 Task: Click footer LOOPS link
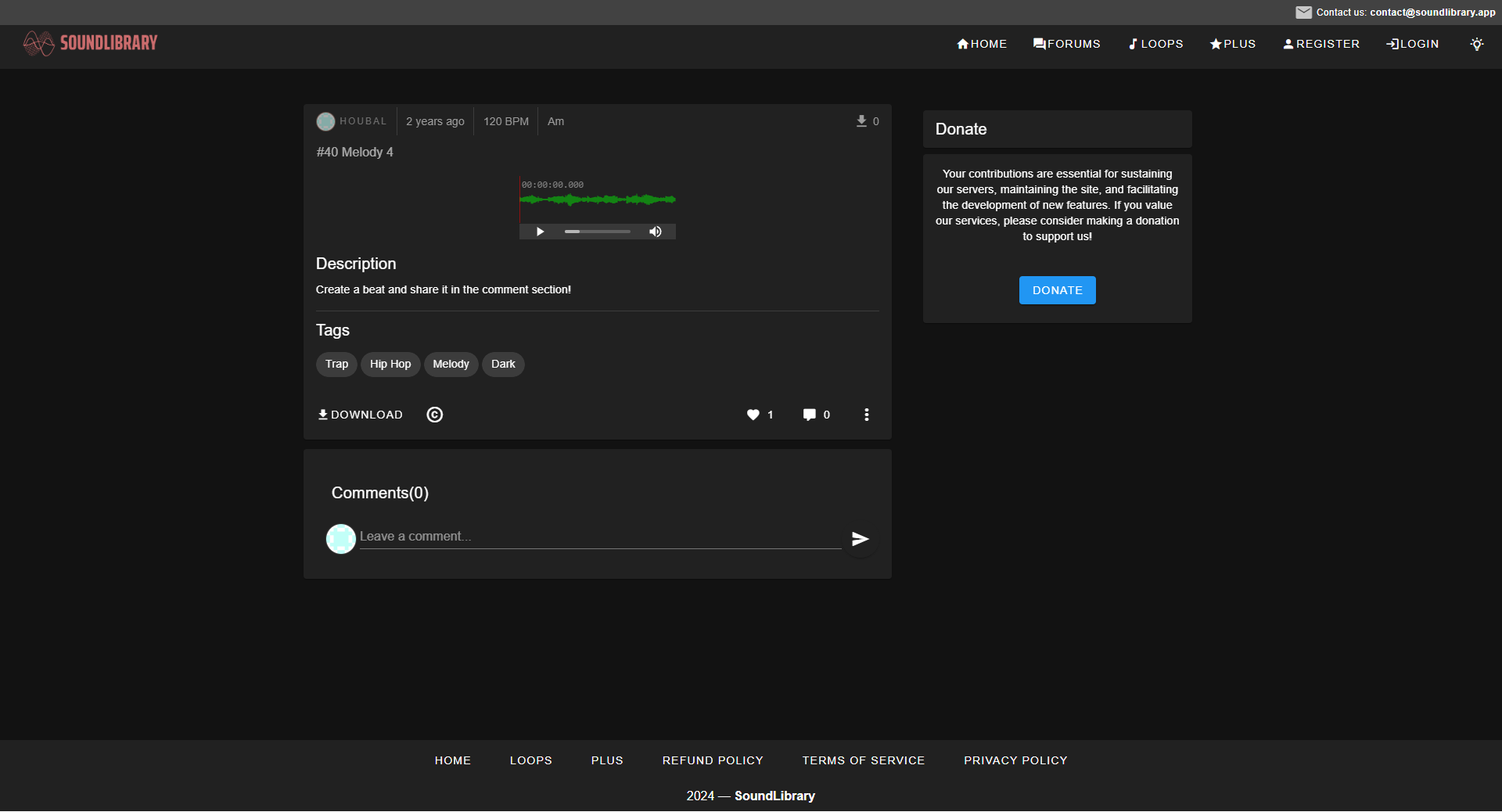pos(531,760)
